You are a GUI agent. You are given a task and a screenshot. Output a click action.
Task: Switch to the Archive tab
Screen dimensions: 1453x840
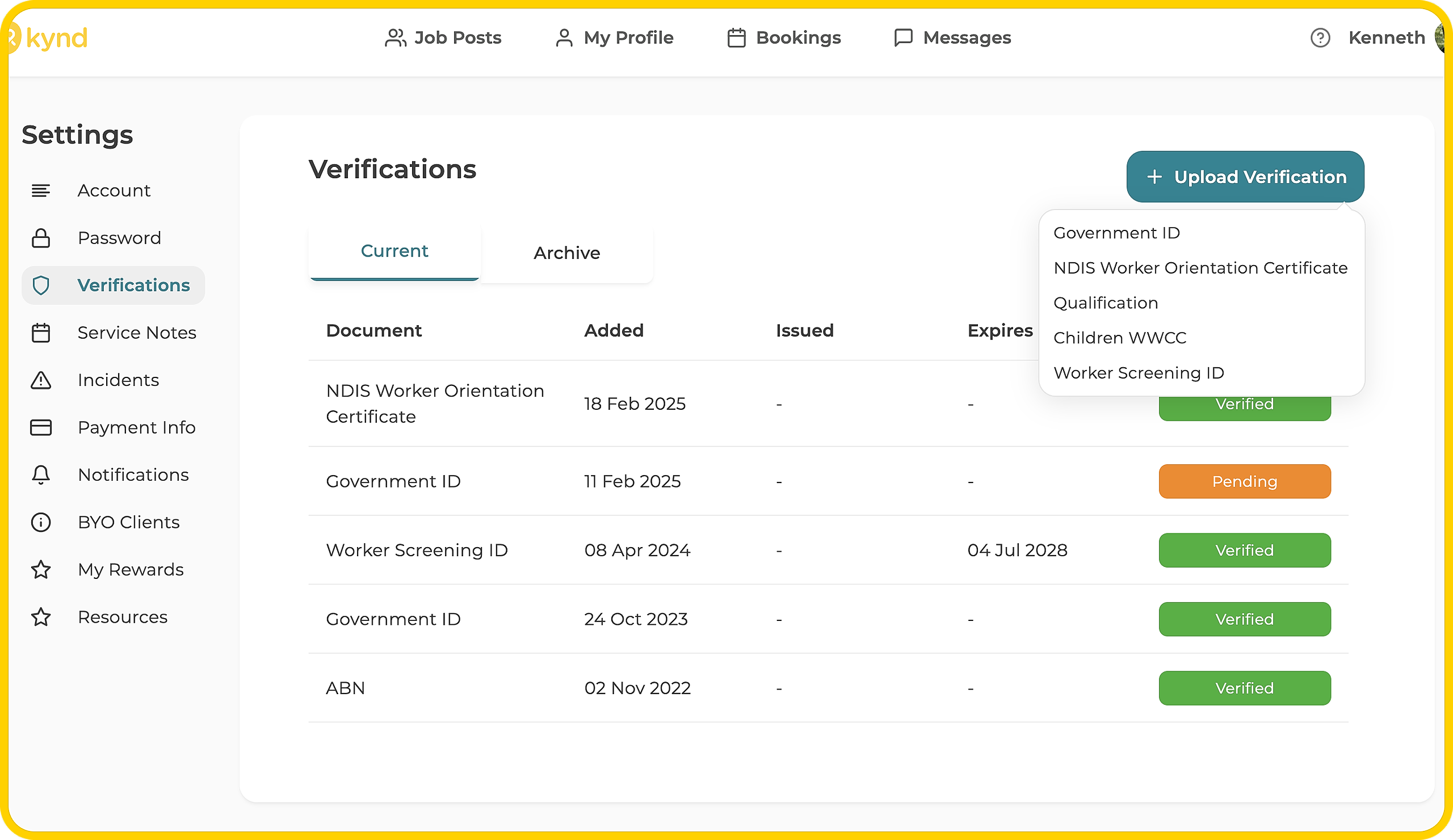coord(566,253)
